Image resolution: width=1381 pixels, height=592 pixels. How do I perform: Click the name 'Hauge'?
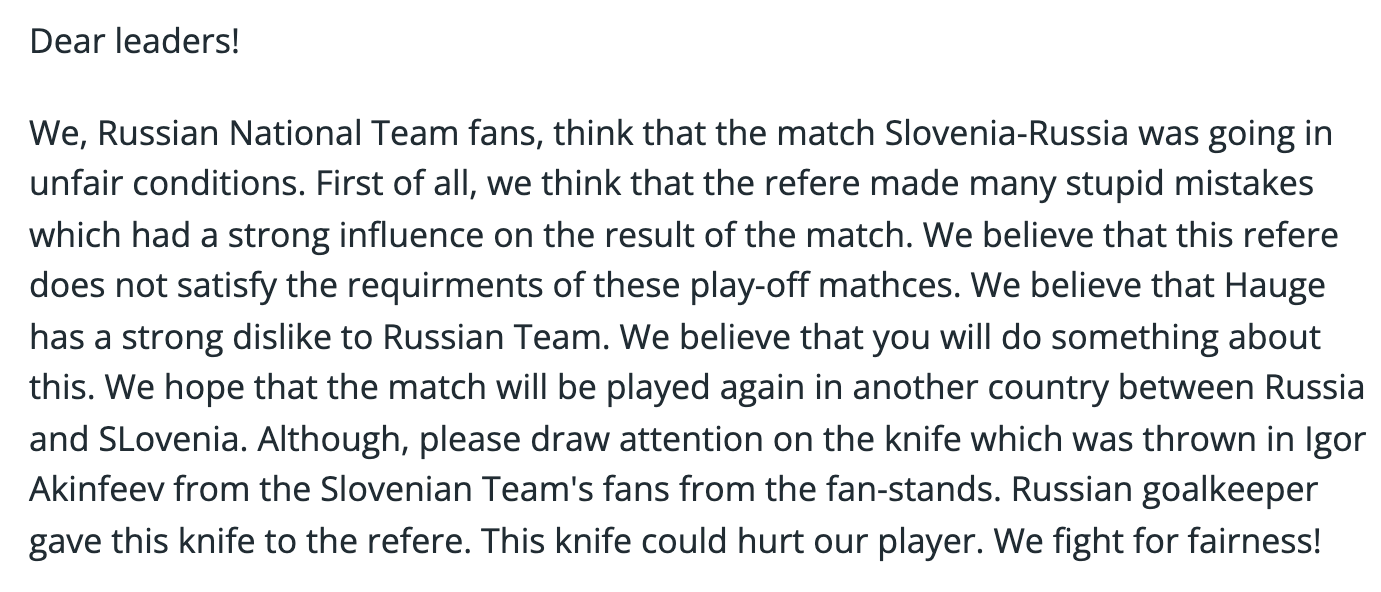click(x=1276, y=287)
